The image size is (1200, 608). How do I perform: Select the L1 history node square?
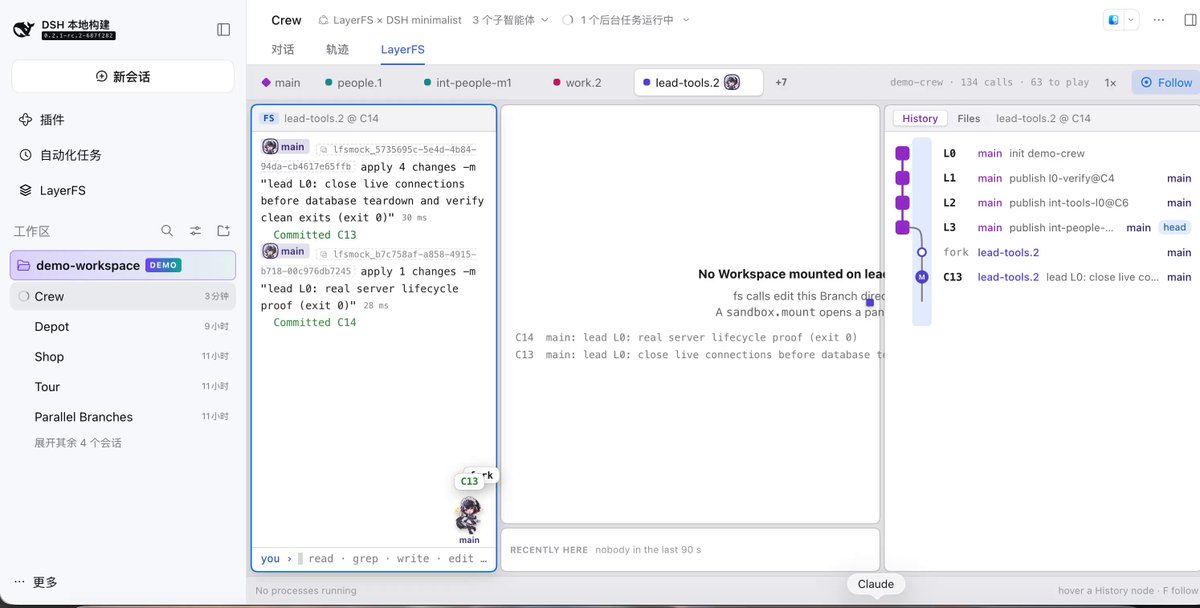[x=902, y=178]
